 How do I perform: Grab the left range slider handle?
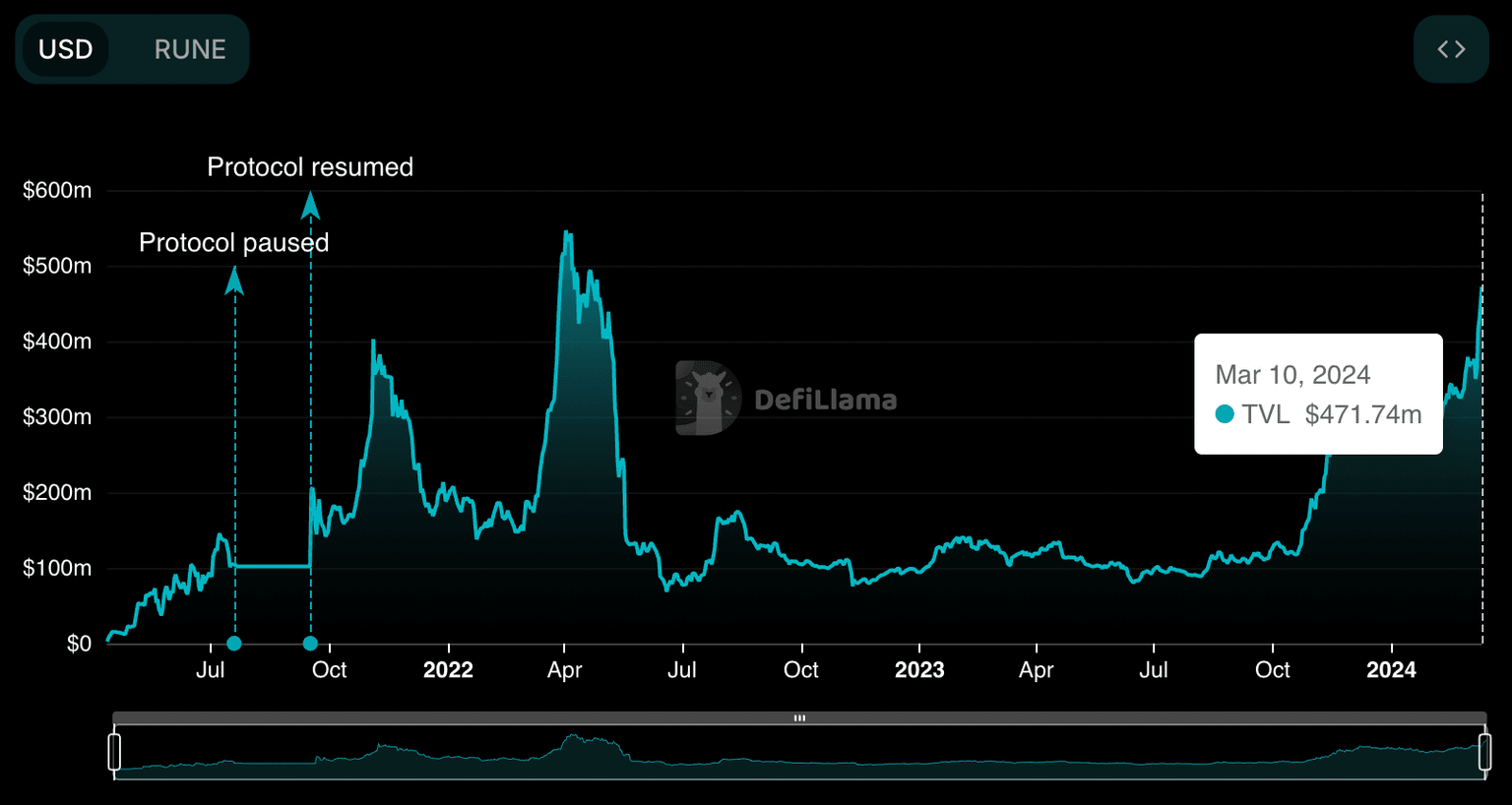point(114,752)
